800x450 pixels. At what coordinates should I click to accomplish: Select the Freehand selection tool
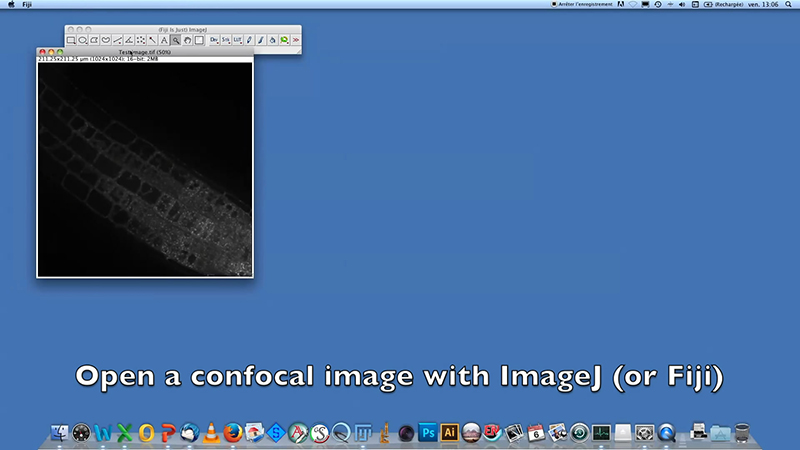click(x=106, y=40)
